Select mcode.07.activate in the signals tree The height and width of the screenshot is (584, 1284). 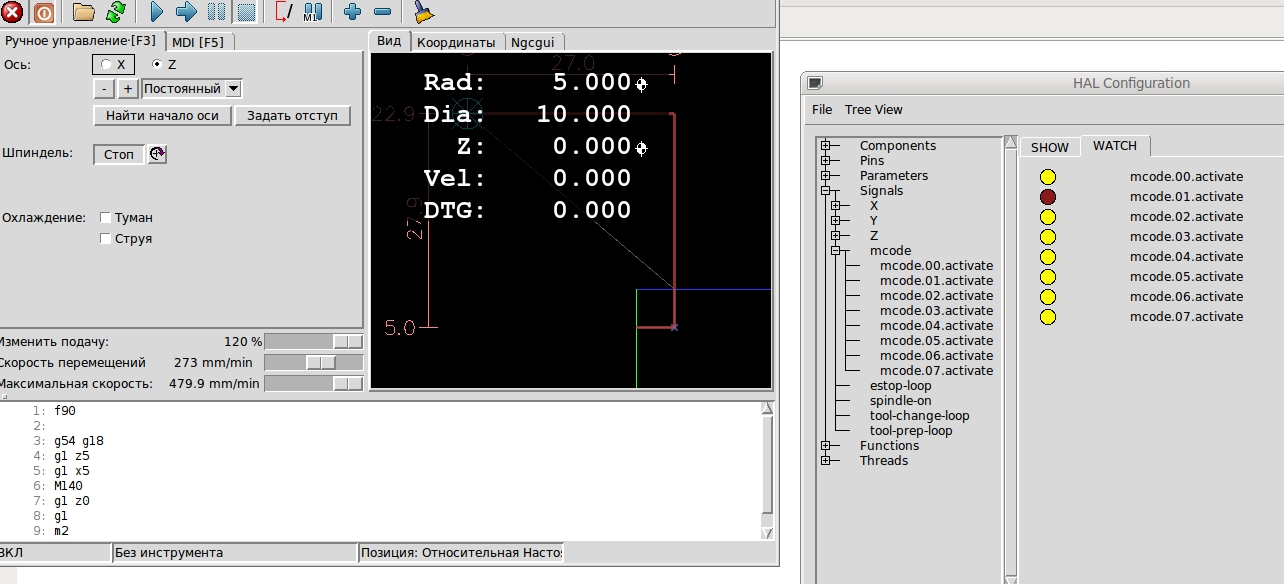(936, 371)
